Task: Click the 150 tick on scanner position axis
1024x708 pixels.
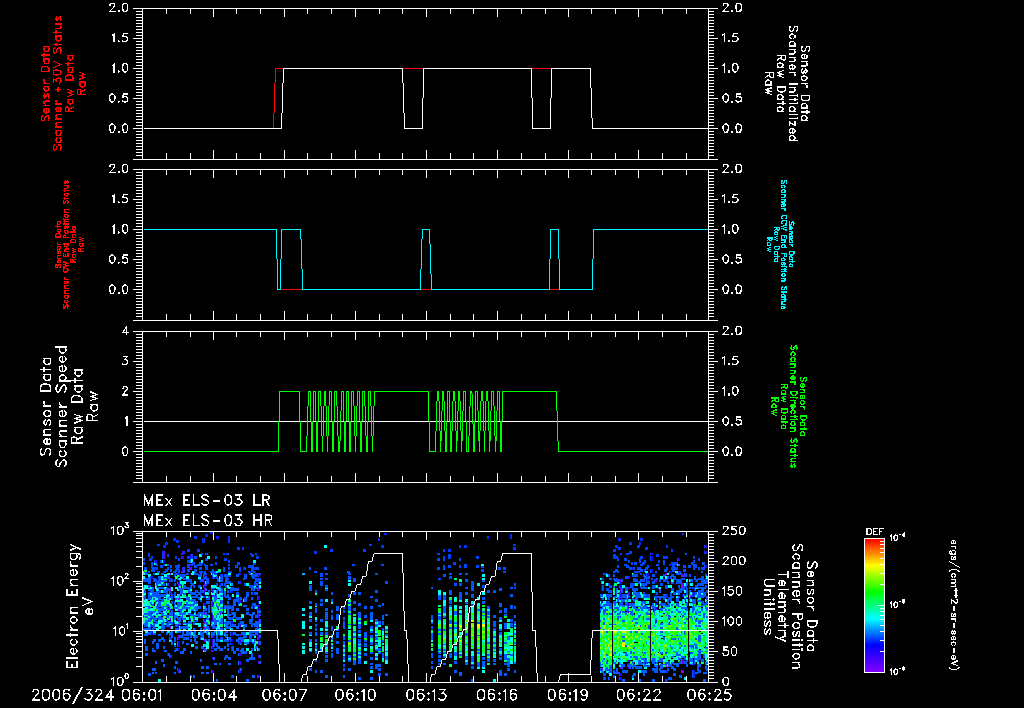Action: point(733,591)
